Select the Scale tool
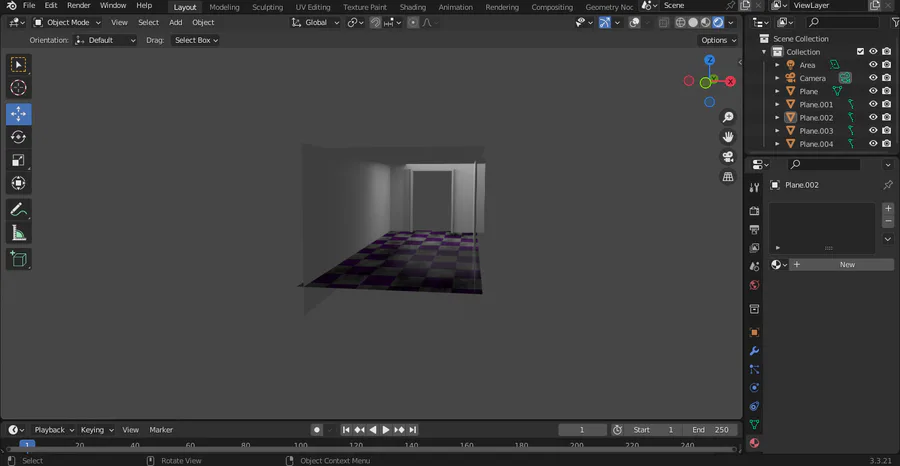The width and height of the screenshot is (900, 466). 18,160
